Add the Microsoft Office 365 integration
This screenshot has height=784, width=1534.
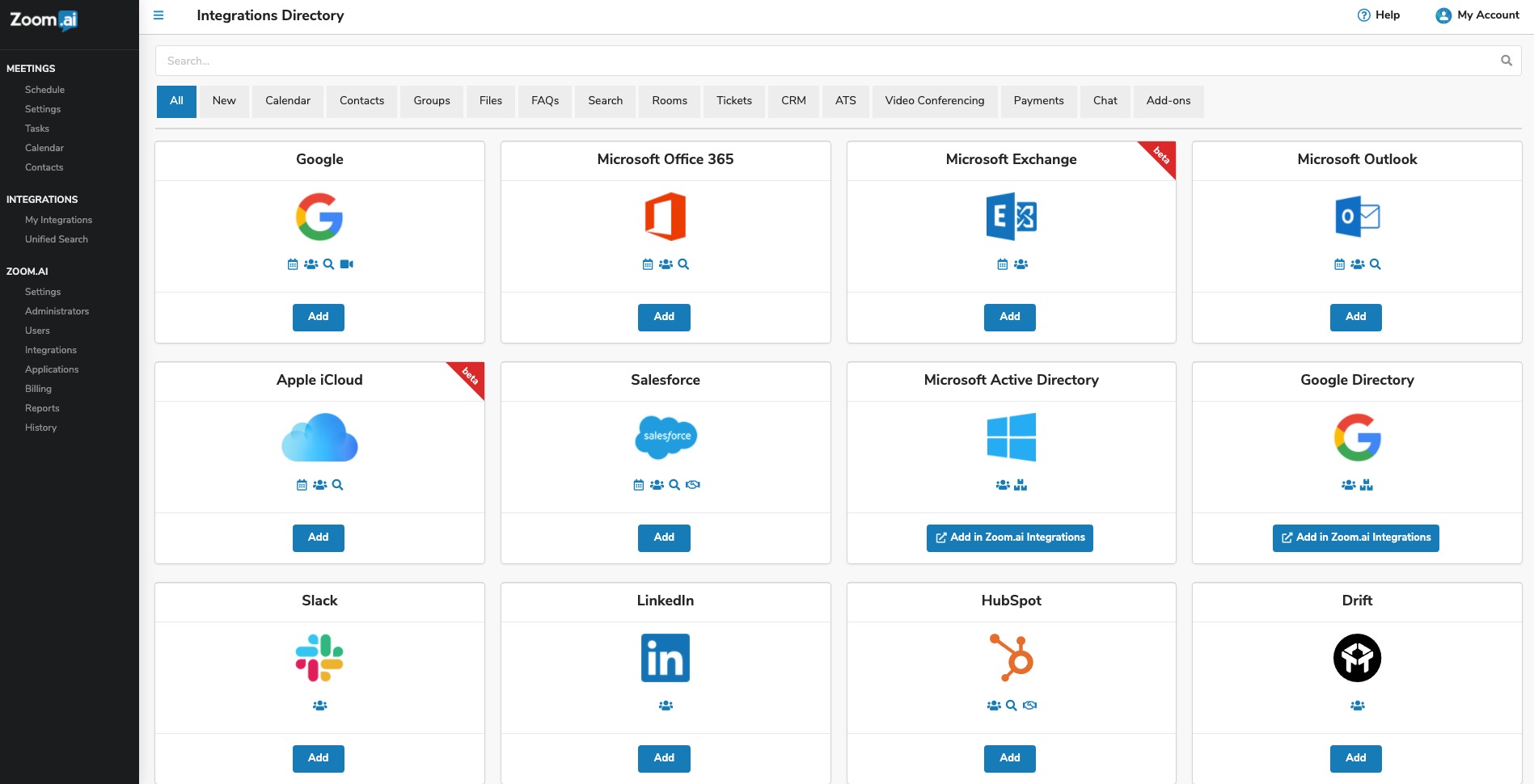click(664, 317)
